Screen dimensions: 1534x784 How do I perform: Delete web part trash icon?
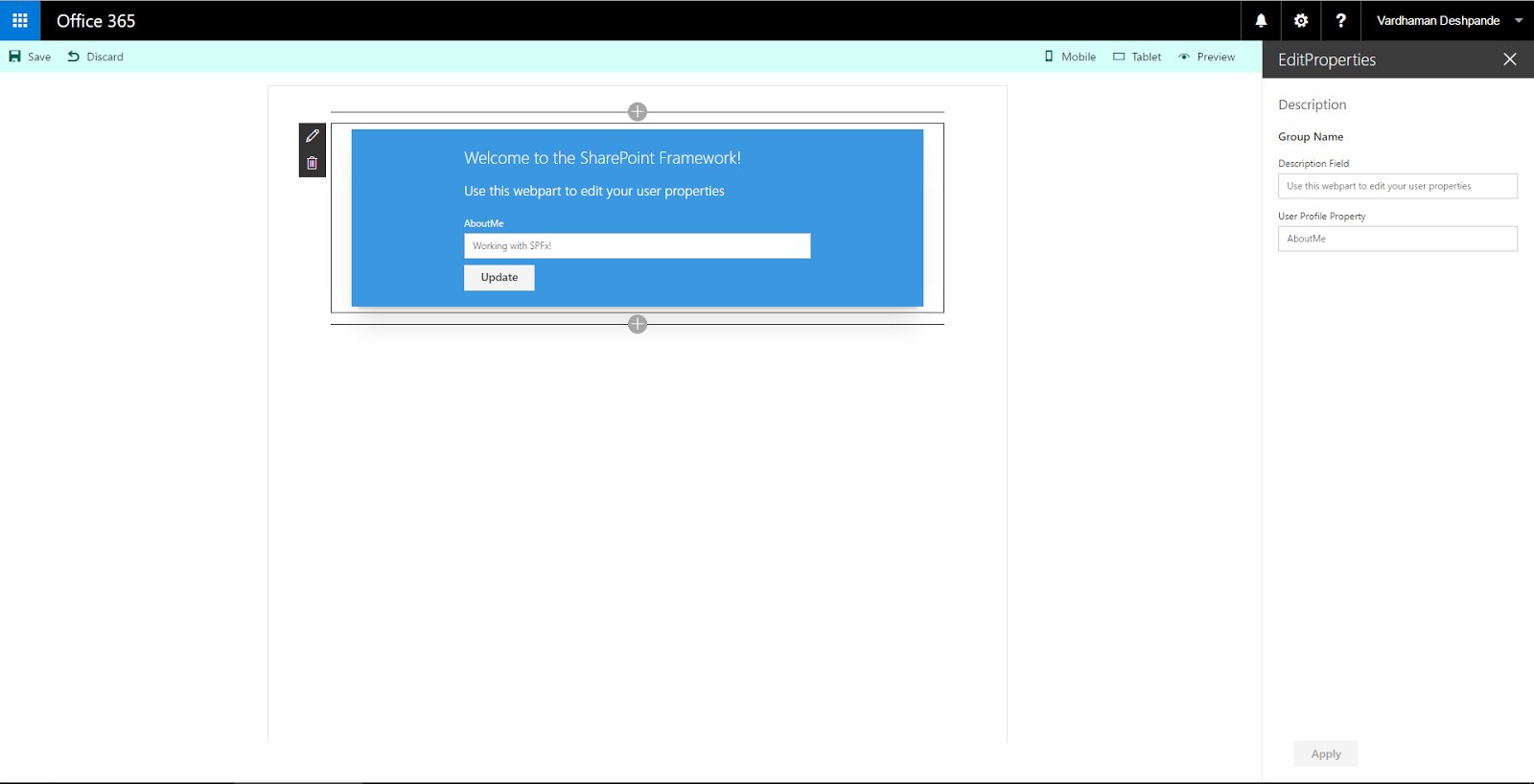[x=313, y=163]
